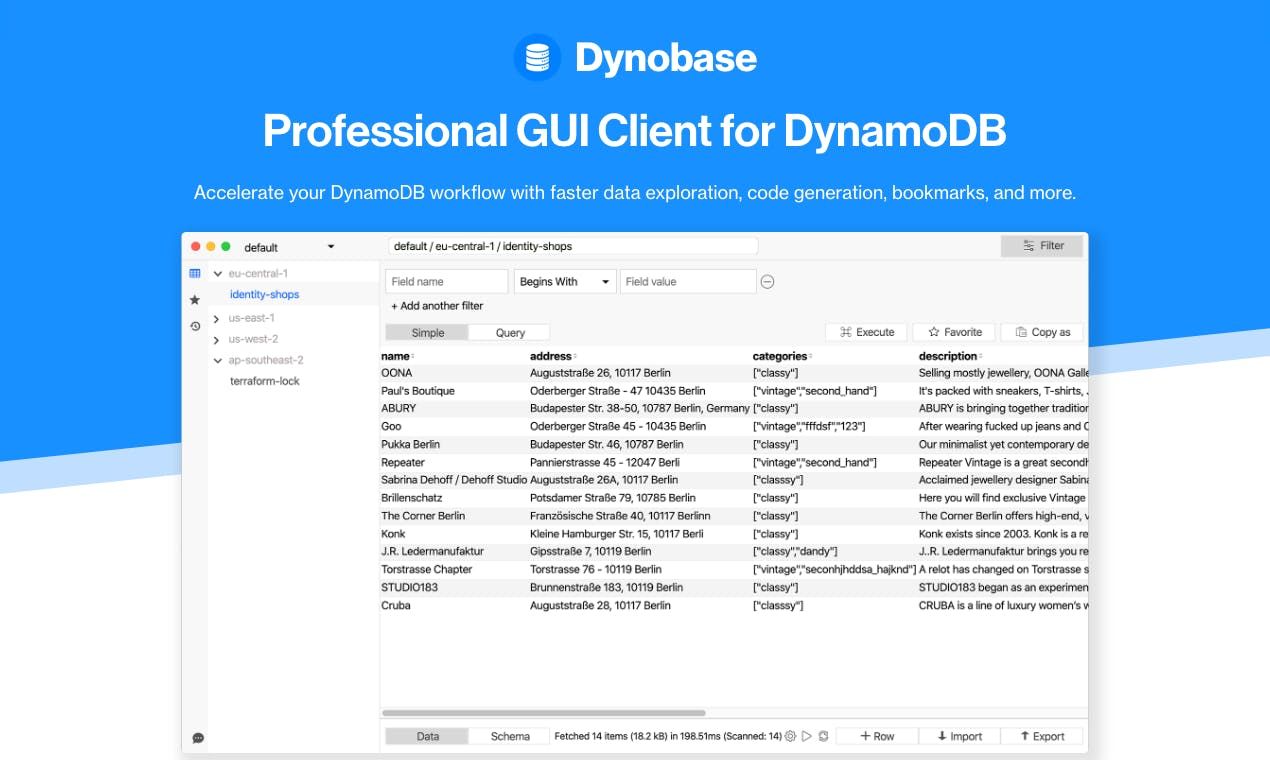
Task: Remove the filter using the minus icon
Action: [x=768, y=281]
